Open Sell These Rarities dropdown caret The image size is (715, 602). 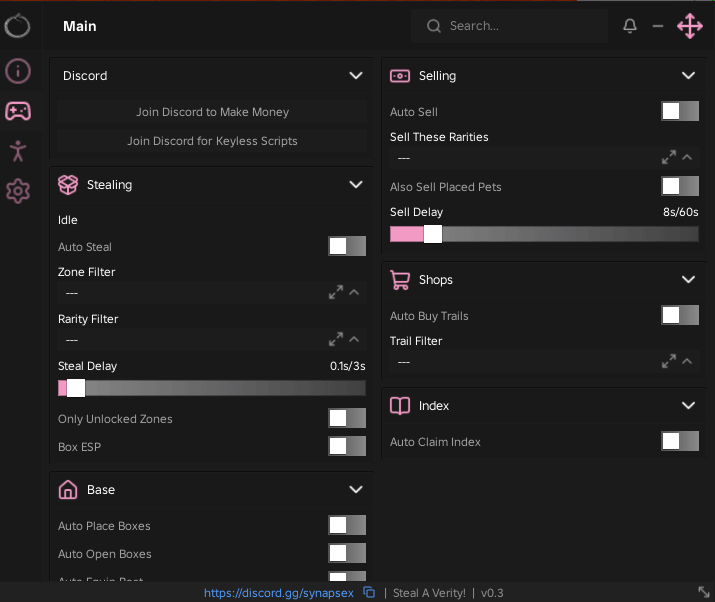click(687, 157)
